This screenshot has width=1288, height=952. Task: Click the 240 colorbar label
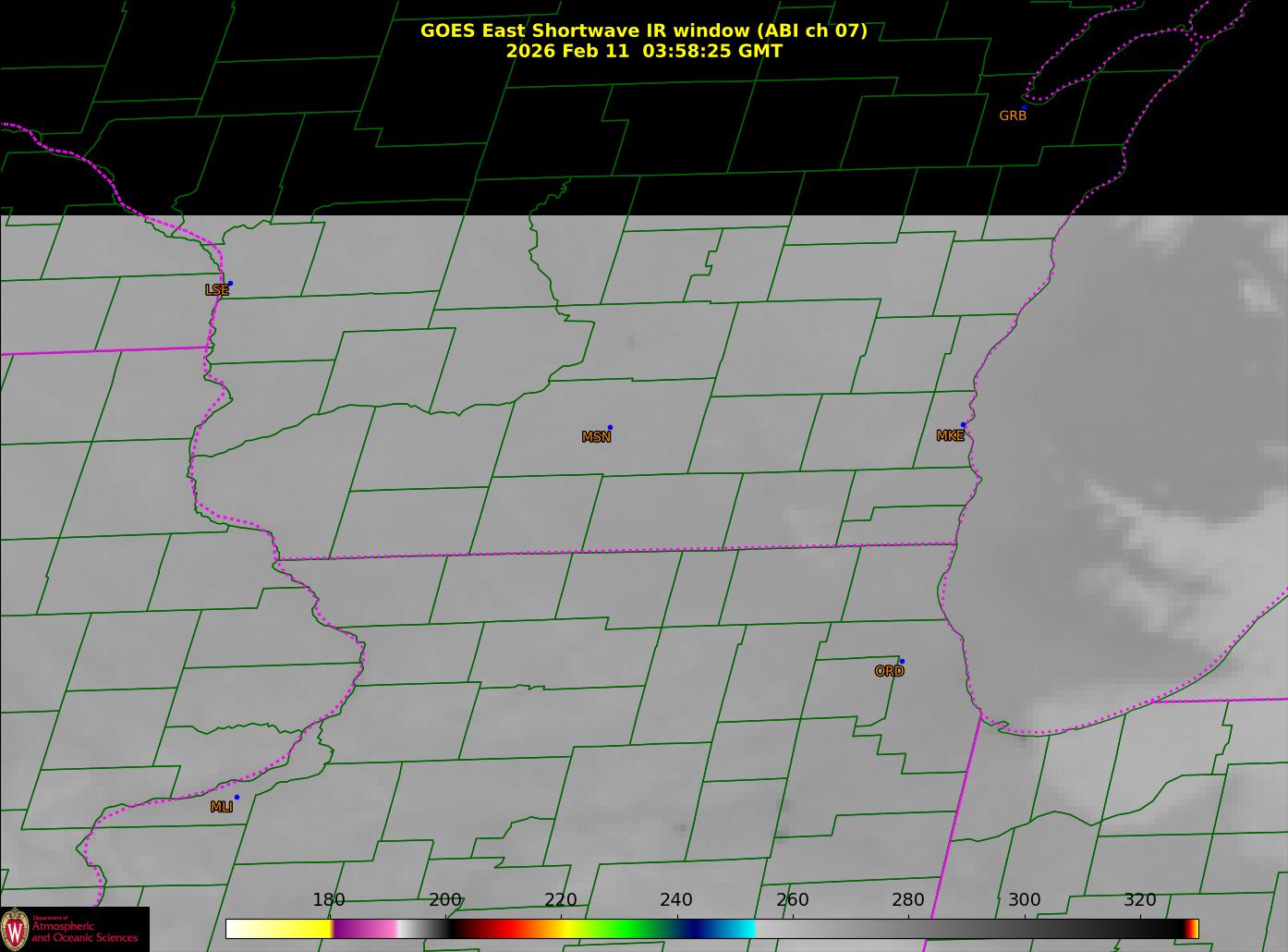tap(676, 900)
